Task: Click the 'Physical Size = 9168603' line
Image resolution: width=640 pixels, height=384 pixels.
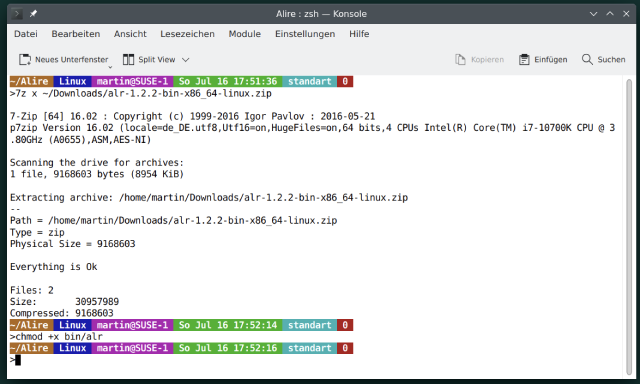Action: [73, 244]
